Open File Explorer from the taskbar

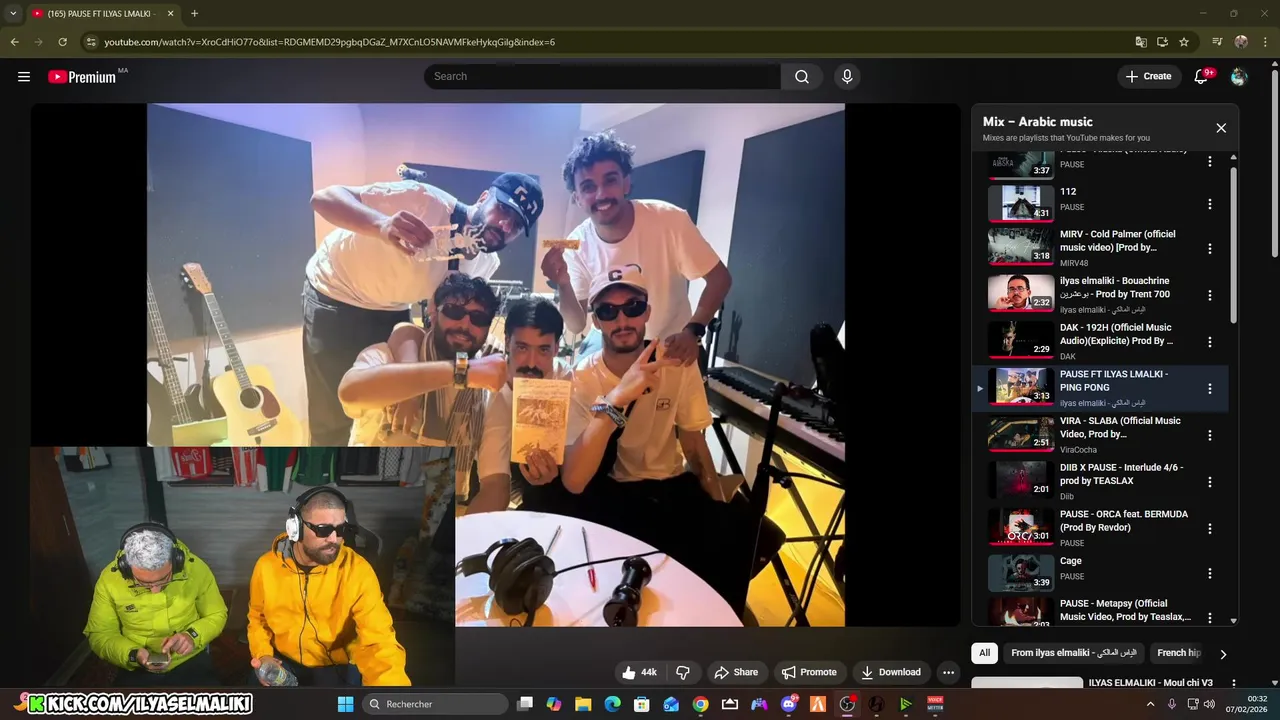[x=583, y=704]
